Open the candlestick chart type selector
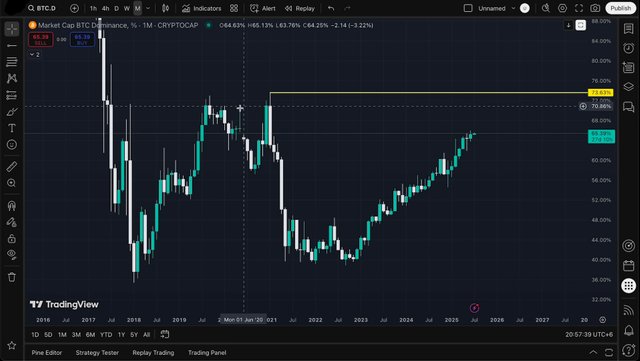This screenshot has height=361, width=640. 165,8
